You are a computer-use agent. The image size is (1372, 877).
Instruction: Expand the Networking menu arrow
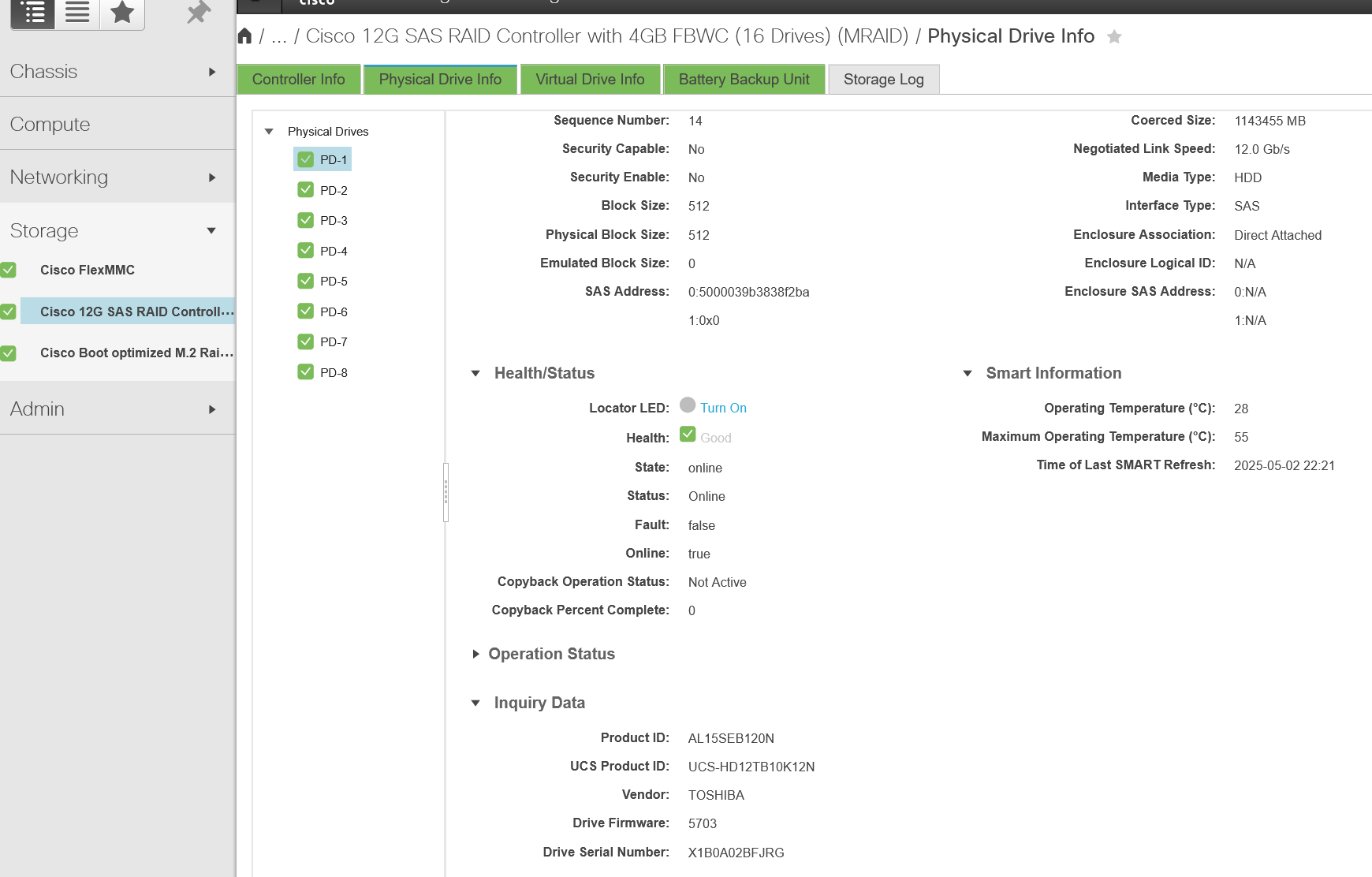pyautogui.click(x=211, y=177)
